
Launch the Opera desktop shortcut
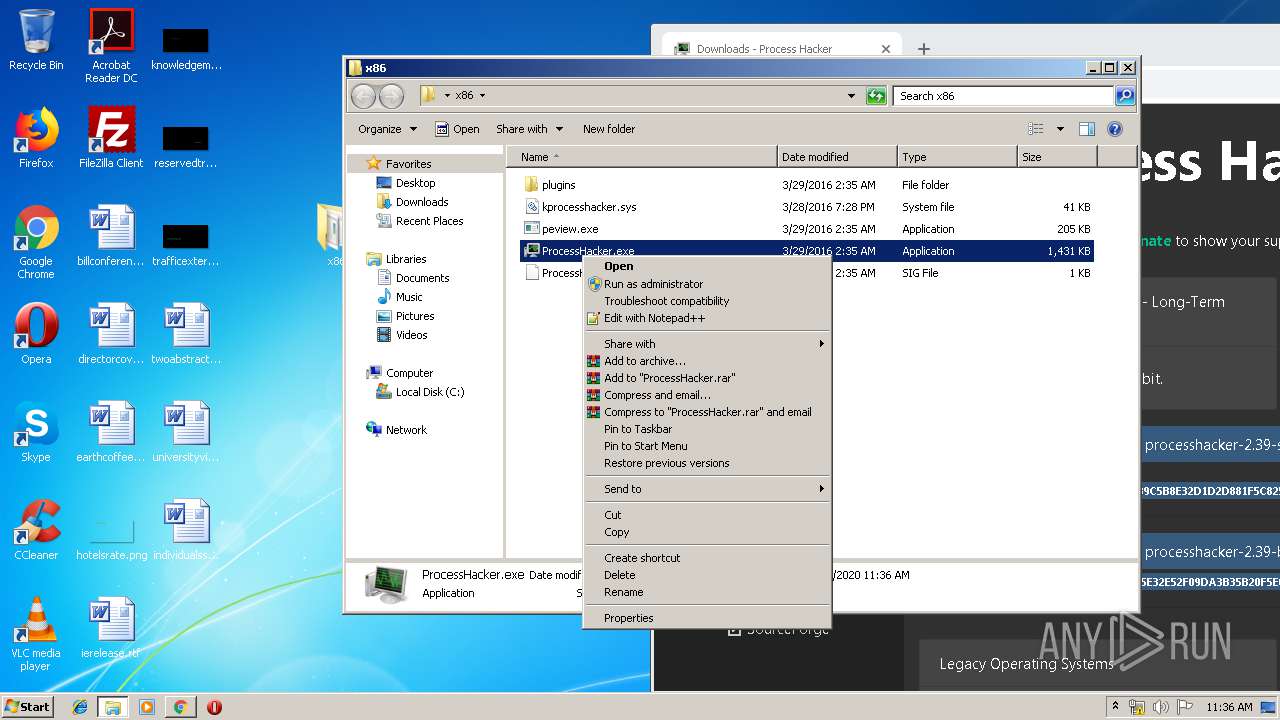pyautogui.click(x=36, y=334)
